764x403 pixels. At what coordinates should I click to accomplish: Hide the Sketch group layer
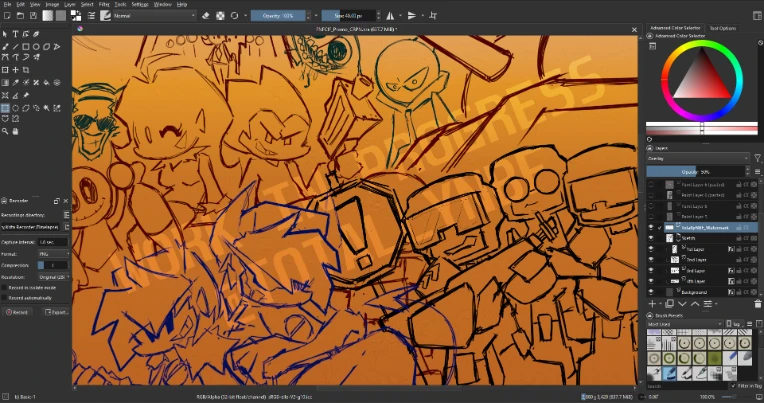click(x=651, y=238)
